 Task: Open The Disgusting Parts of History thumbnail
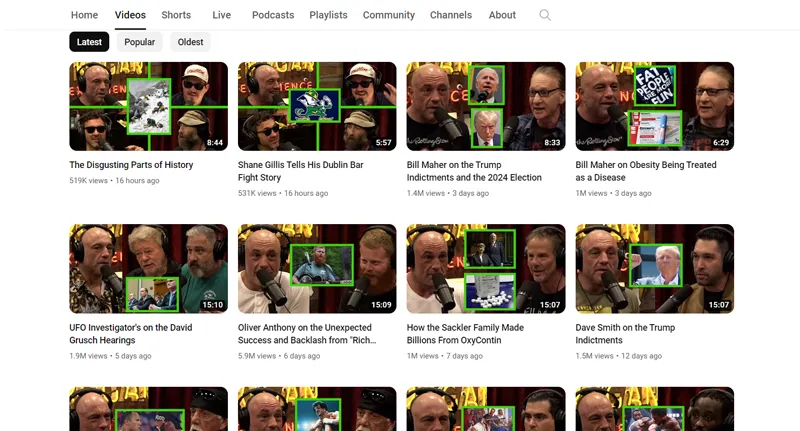tap(148, 106)
